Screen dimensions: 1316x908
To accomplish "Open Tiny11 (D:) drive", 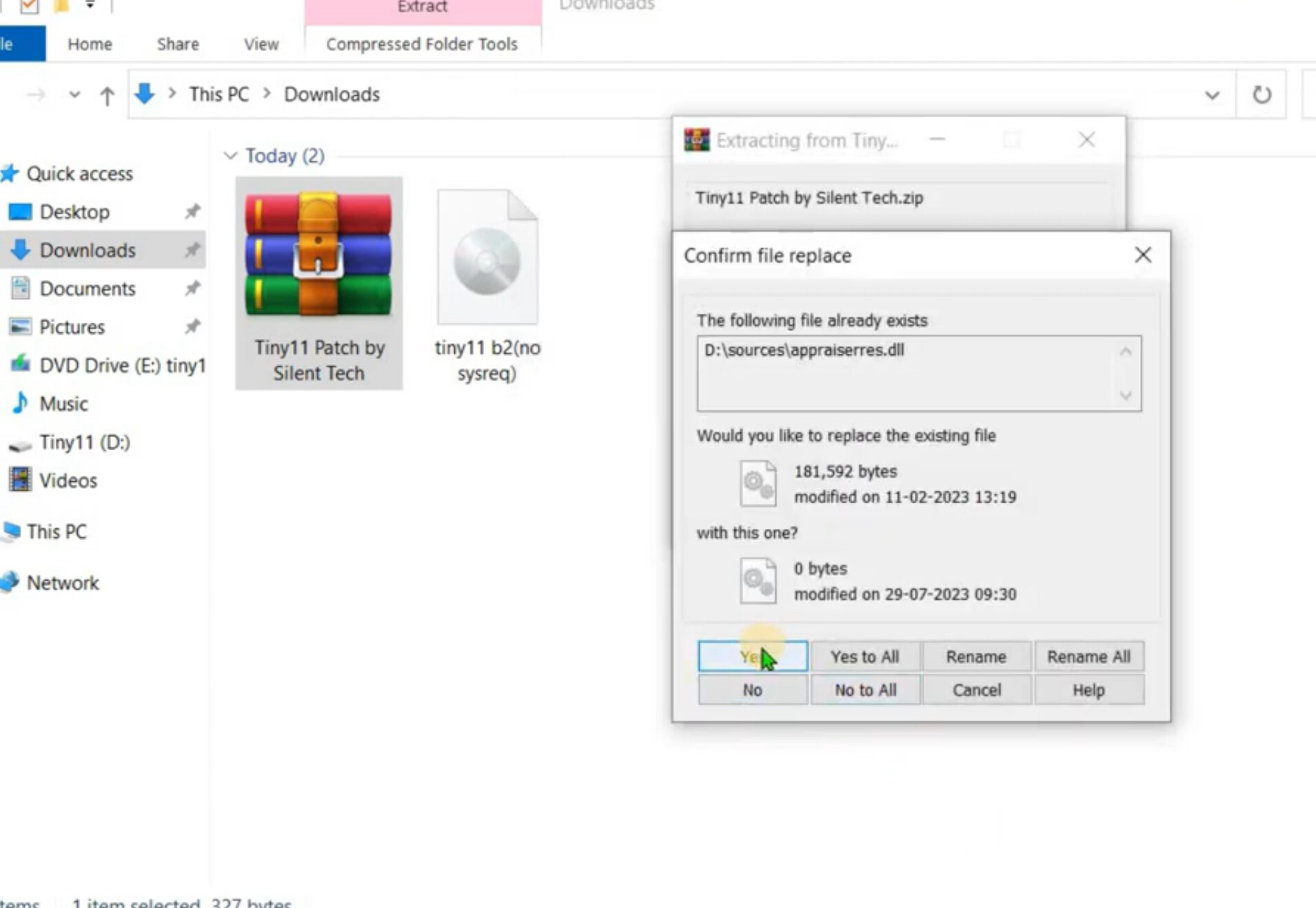I will point(85,442).
